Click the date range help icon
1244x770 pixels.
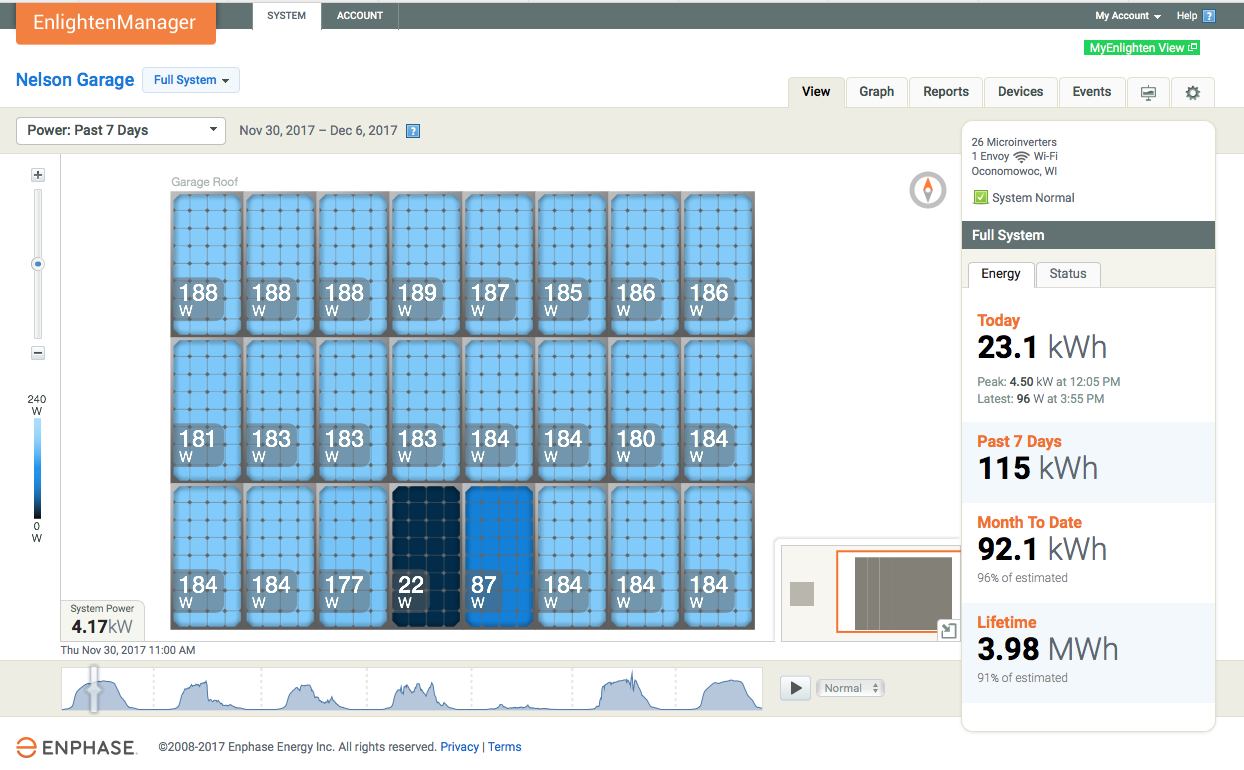tap(413, 131)
